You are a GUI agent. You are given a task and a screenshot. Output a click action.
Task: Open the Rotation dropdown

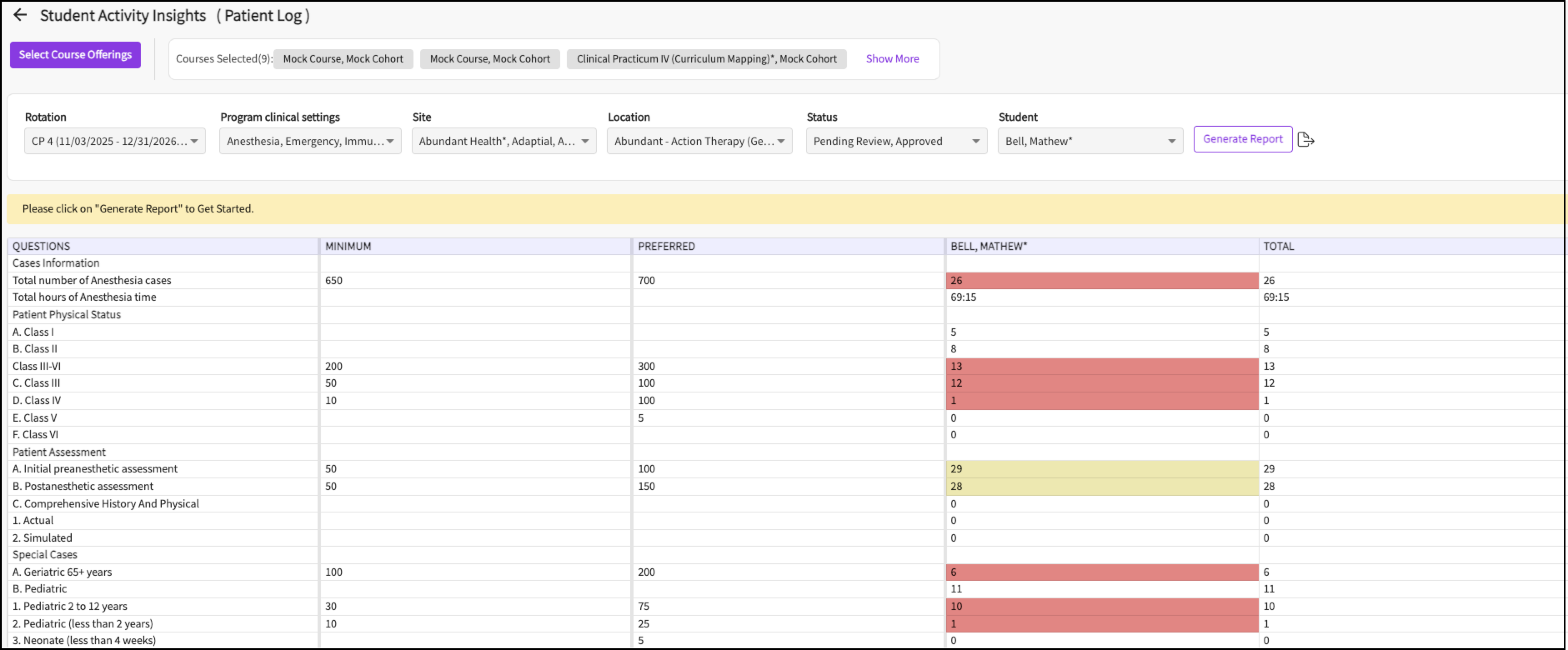[x=115, y=141]
